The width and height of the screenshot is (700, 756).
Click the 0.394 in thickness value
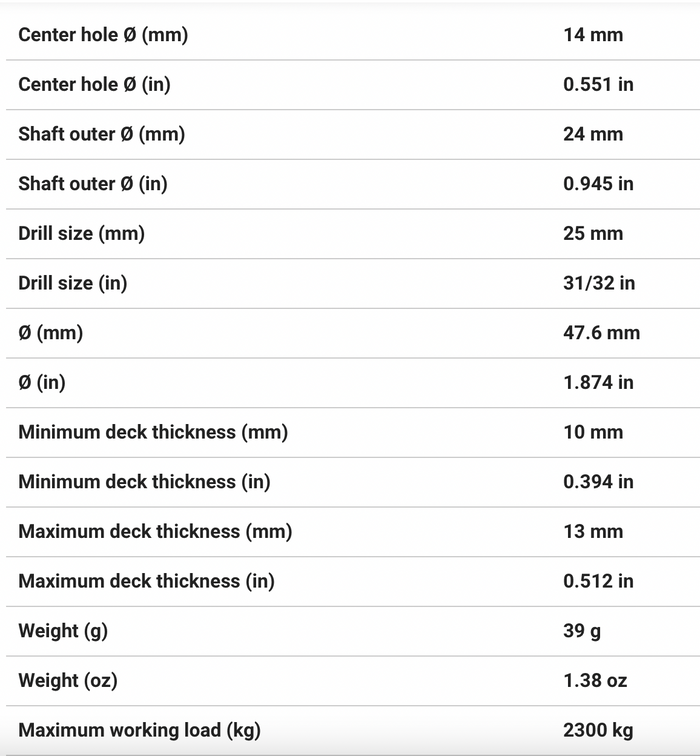(598, 482)
